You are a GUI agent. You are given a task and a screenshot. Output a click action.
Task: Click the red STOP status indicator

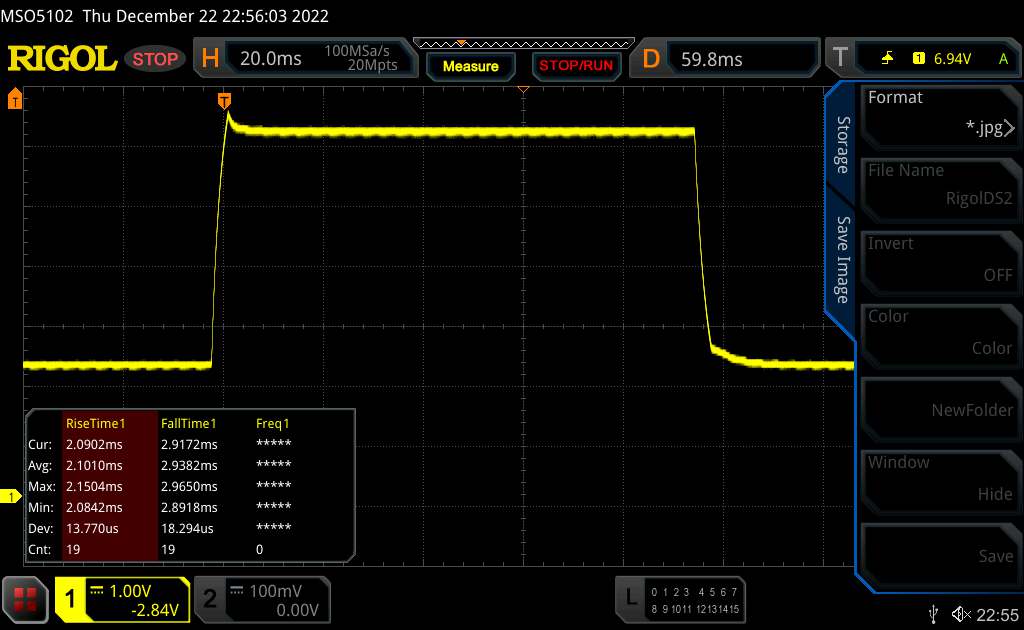pos(155,59)
